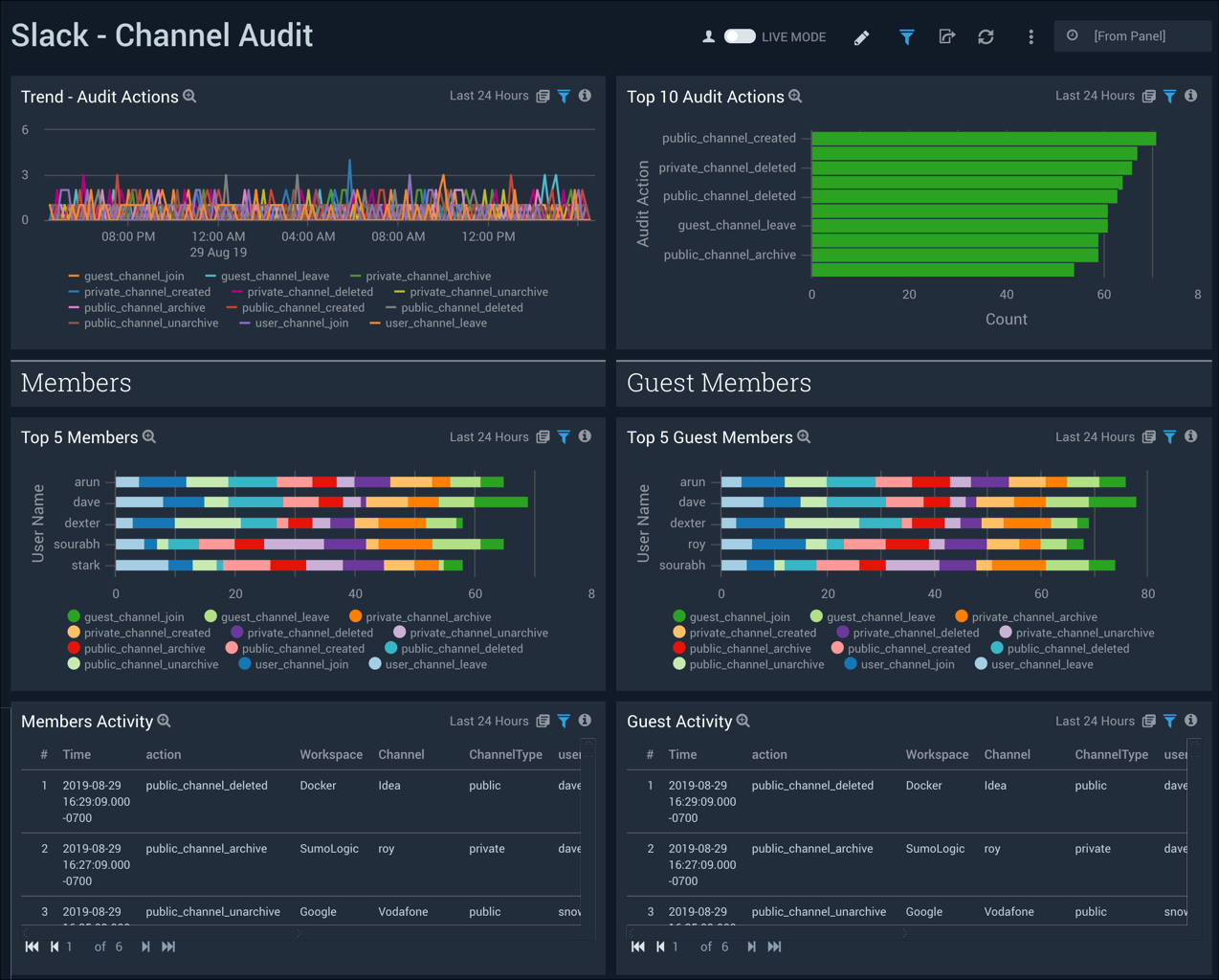Click the filter icon on Top 5 Members panel
Screen dimensions: 1219x980
(x=563, y=436)
